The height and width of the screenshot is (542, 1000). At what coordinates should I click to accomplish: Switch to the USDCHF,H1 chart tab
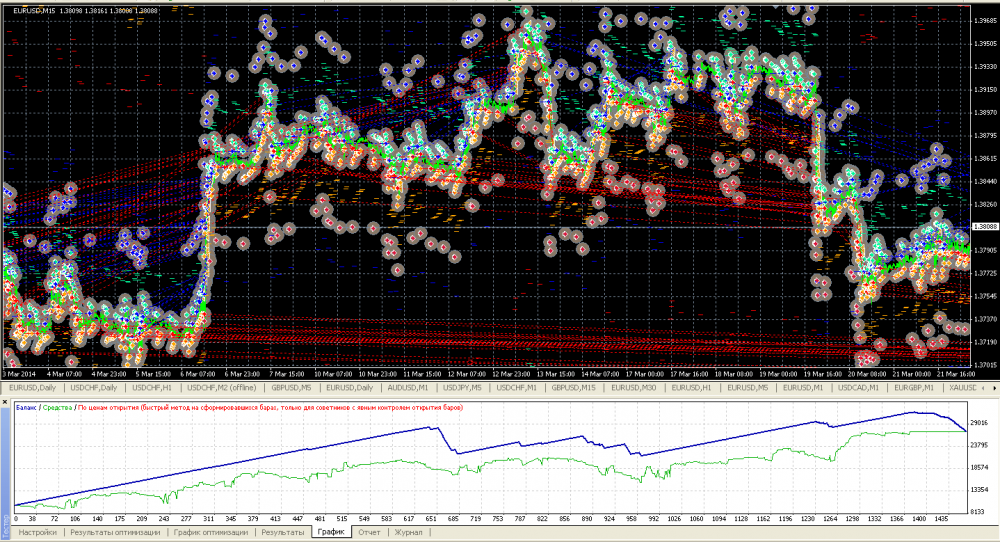pyautogui.click(x=152, y=388)
